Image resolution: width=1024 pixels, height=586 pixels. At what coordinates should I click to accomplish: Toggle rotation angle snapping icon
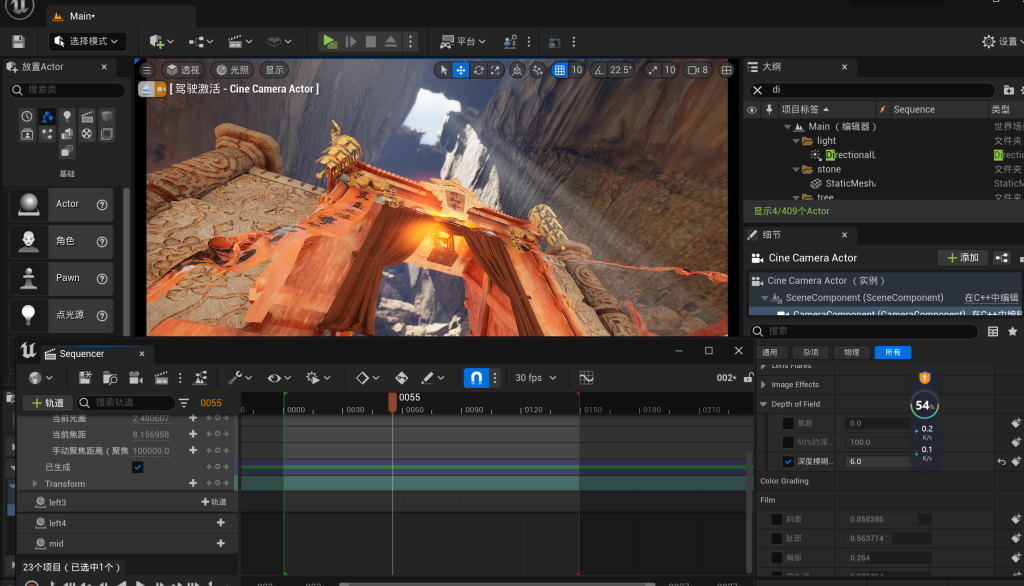[599, 70]
